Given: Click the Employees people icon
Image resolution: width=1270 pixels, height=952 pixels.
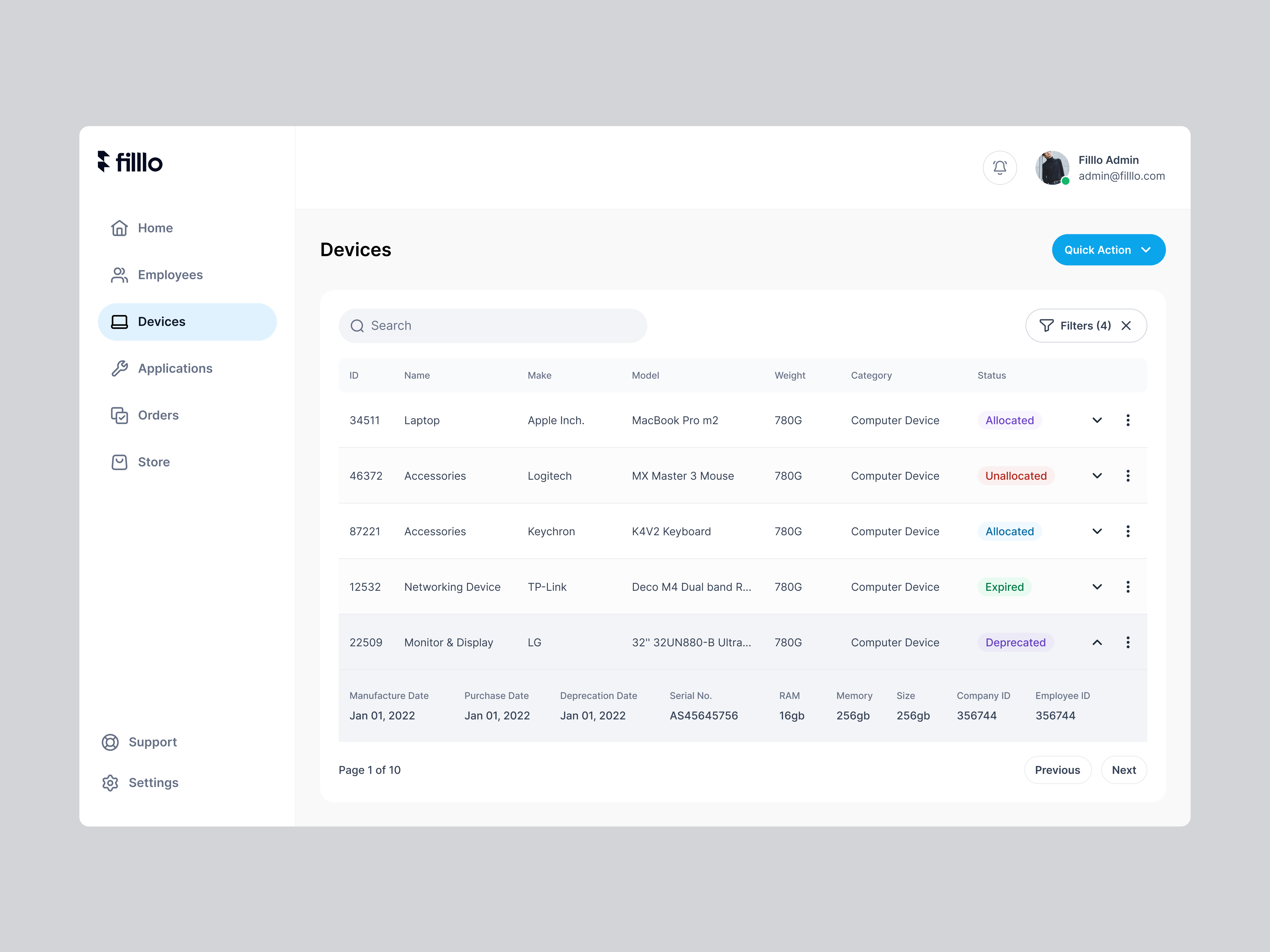Looking at the screenshot, I should pyautogui.click(x=119, y=275).
